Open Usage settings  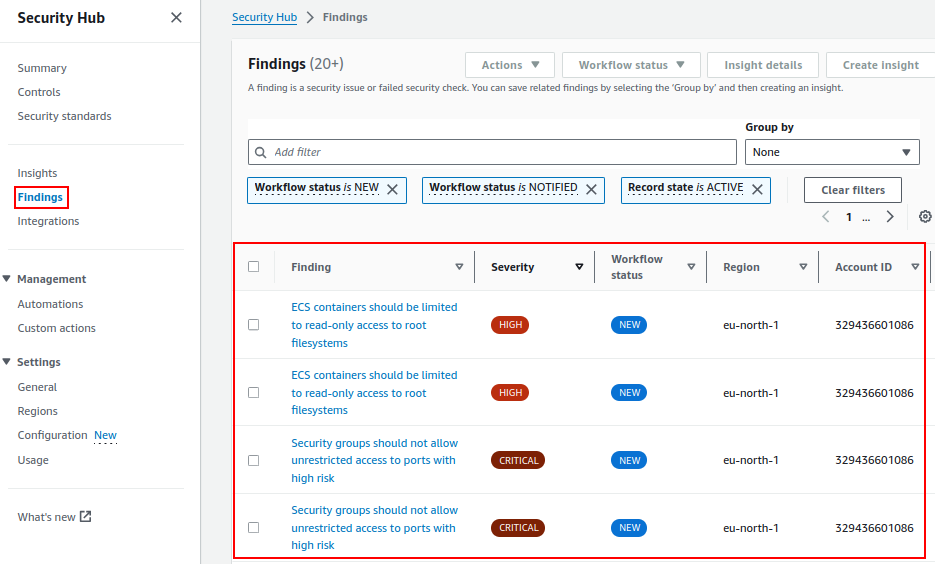tap(33, 460)
